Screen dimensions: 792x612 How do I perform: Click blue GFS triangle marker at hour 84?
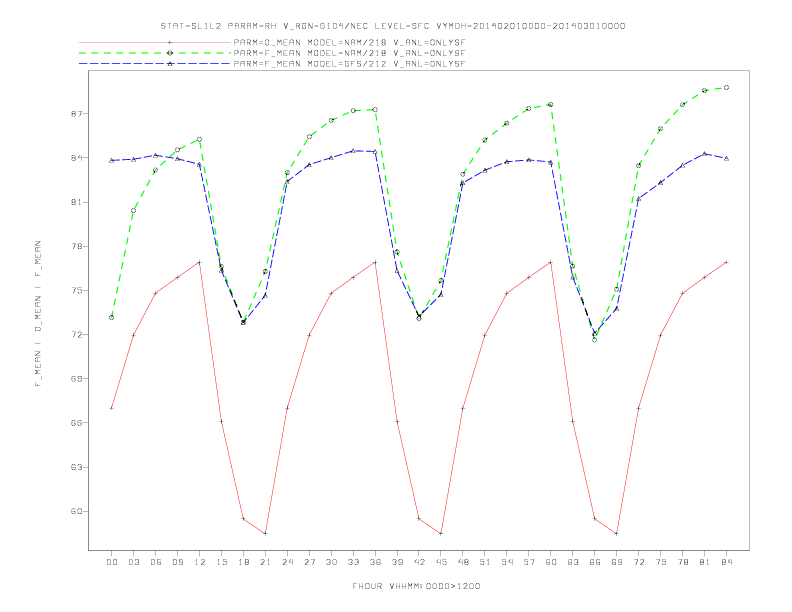pos(726,159)
